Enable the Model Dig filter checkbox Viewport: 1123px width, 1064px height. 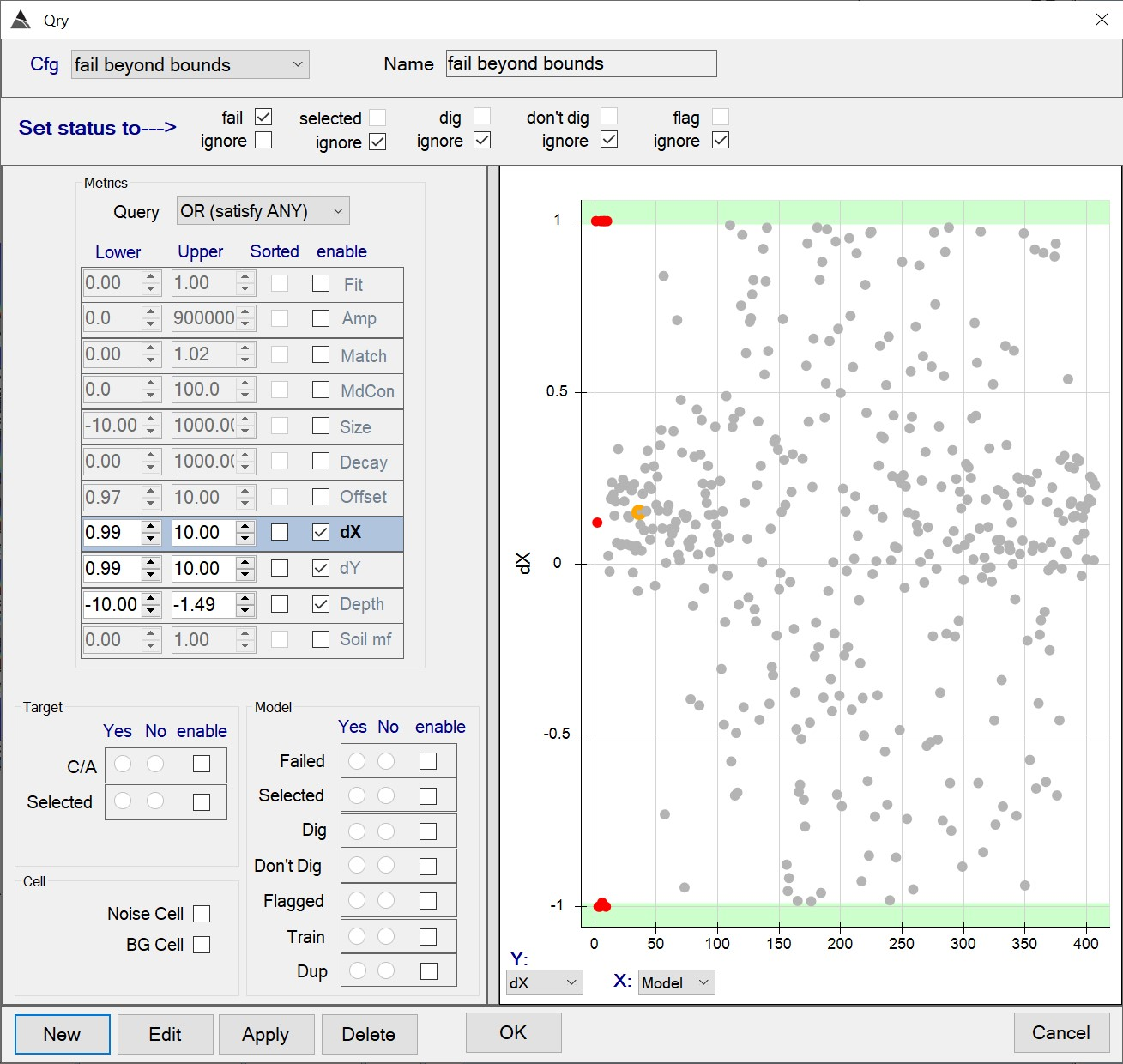(x=428, y=831)
